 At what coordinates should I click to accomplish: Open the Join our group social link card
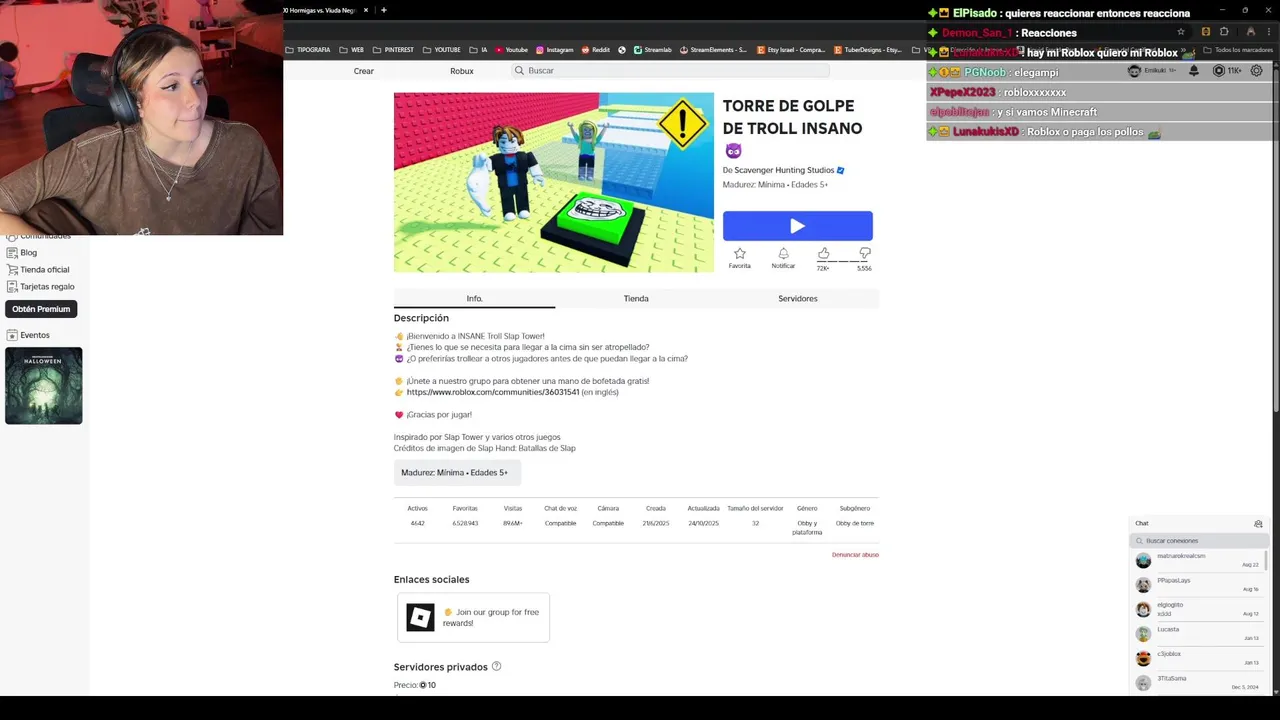pyautogui.click(x=473, y=617)
